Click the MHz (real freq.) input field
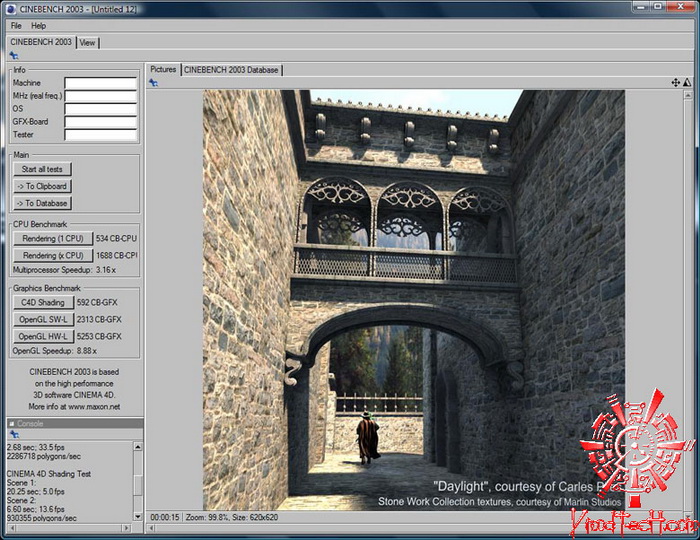 [100, 96]
